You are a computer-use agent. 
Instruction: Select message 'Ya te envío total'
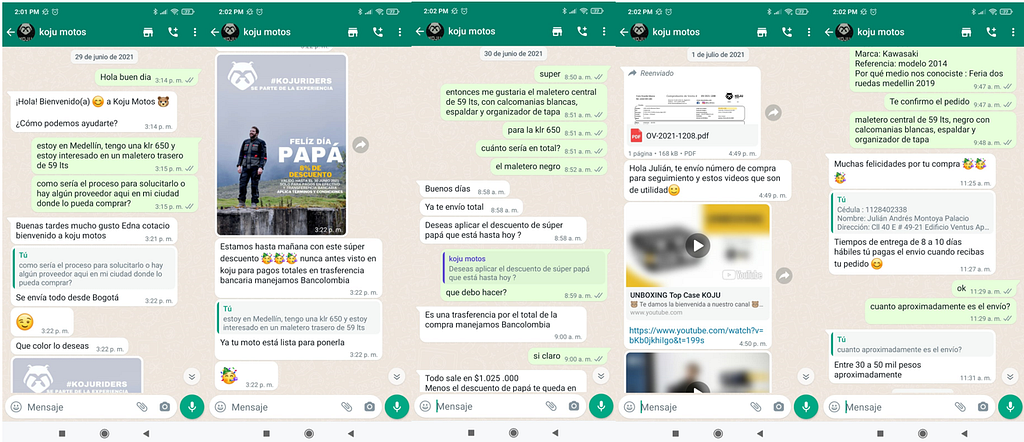470,207
